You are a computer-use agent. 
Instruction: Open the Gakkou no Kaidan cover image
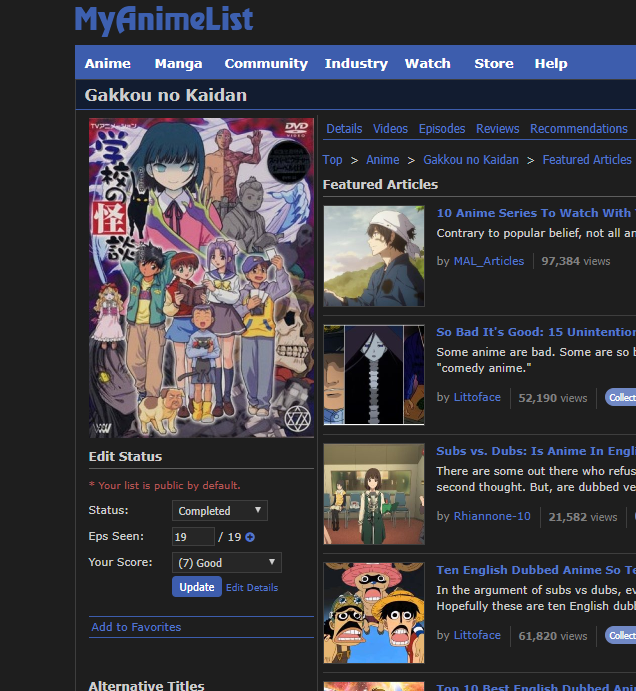tap(201, 277)
